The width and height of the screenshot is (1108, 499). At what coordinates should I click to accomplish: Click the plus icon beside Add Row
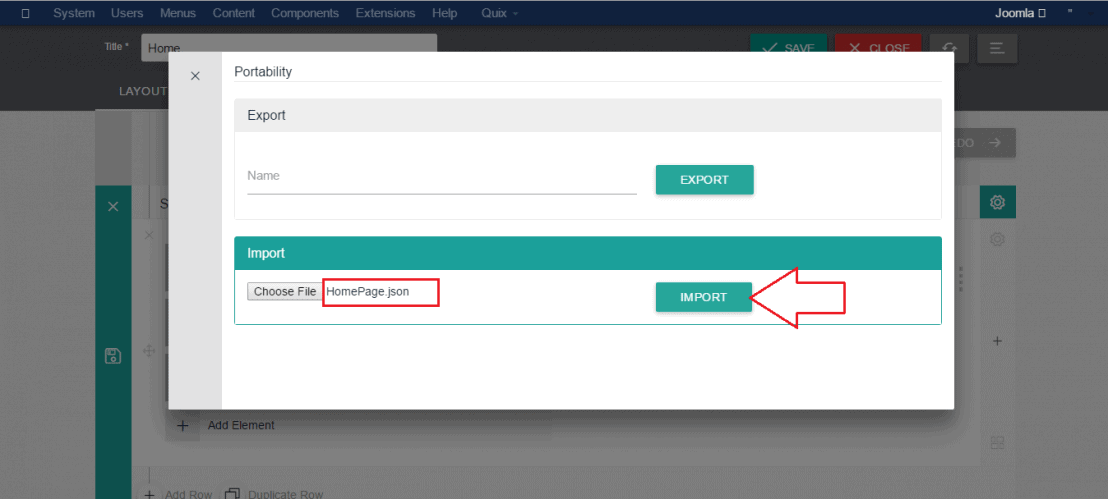[x=149, y=494]
